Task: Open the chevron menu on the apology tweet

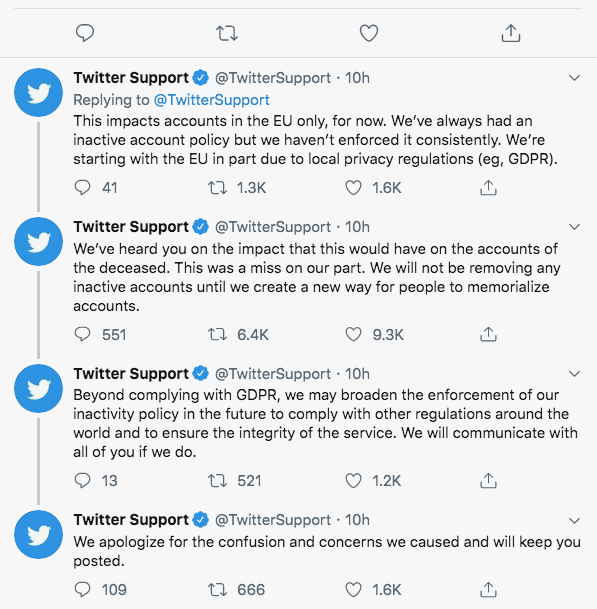Action: tap(574, 520)
